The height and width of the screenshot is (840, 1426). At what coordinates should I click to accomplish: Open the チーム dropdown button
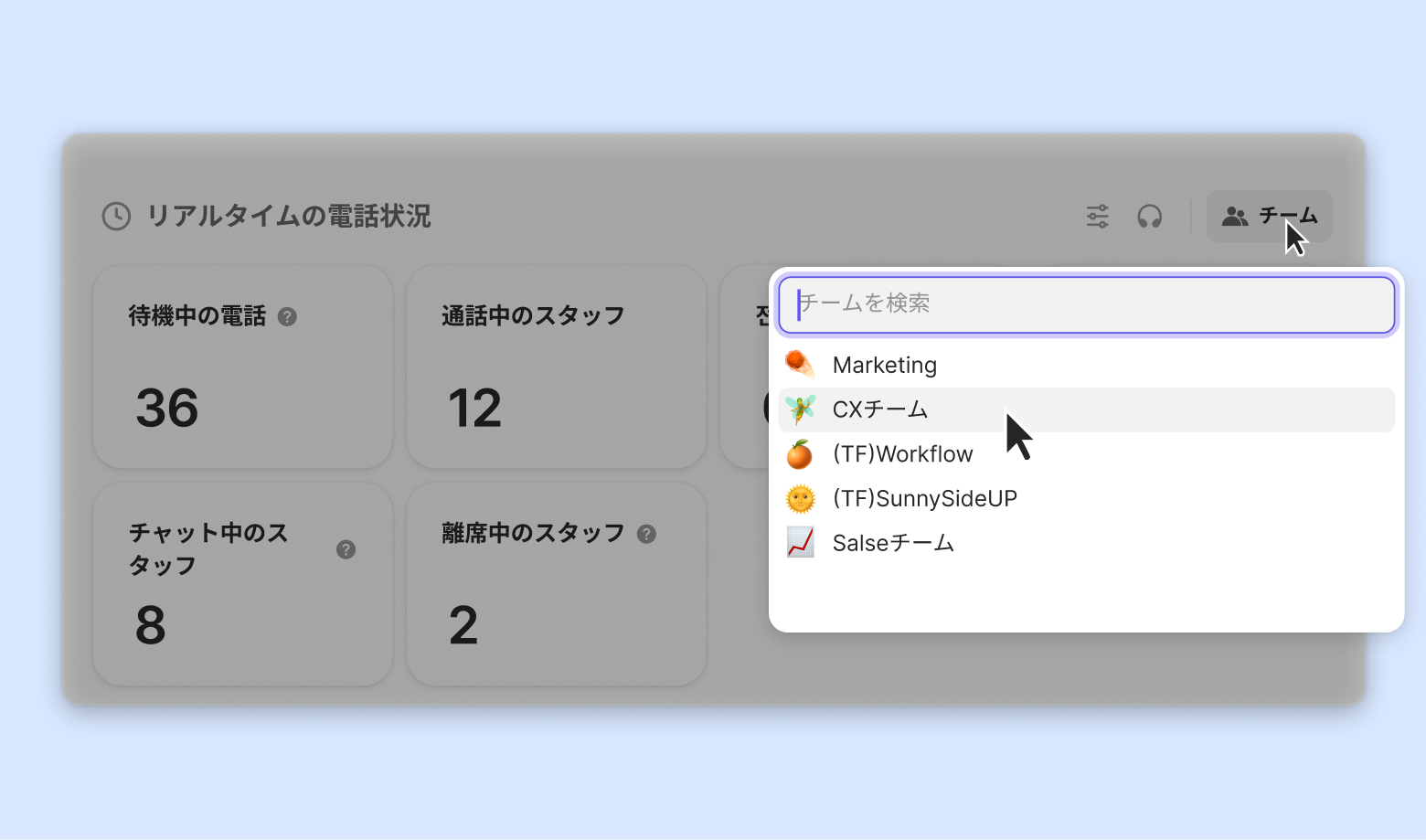pyautogui.click(x=1269, y=217)
